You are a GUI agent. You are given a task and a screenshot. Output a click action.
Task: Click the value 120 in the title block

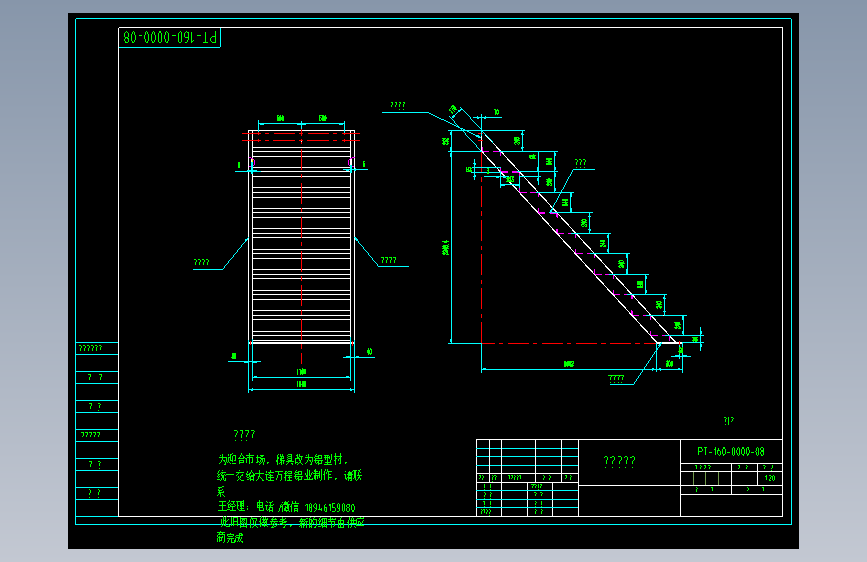[770, 478]
